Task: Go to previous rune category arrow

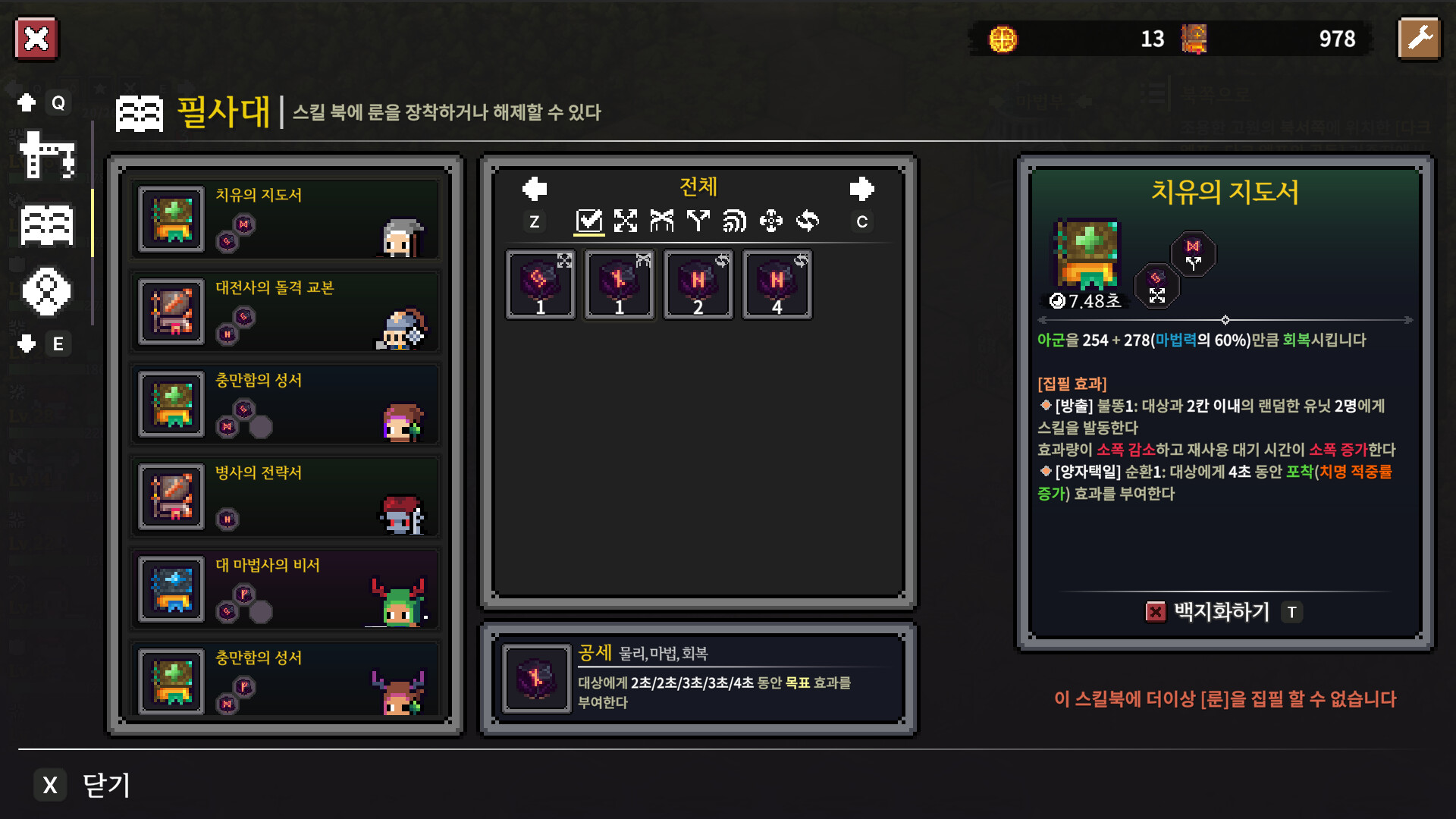Action: 535,189
